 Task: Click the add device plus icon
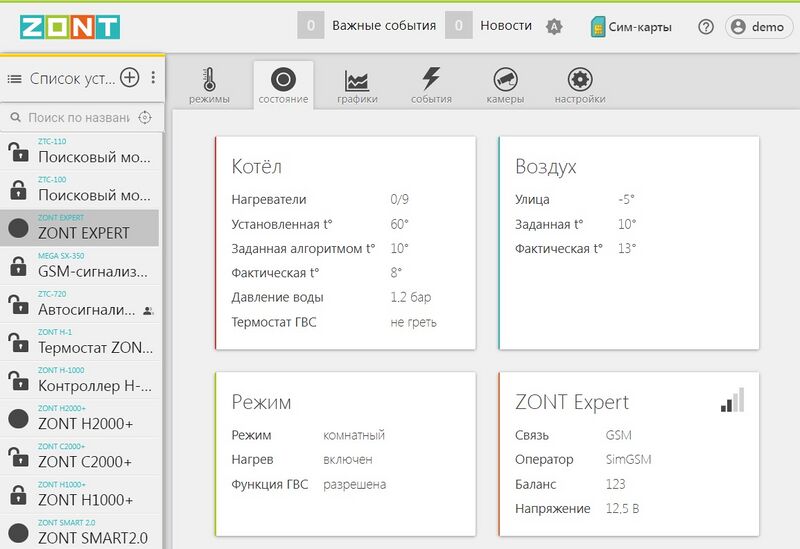pos(129,78)
